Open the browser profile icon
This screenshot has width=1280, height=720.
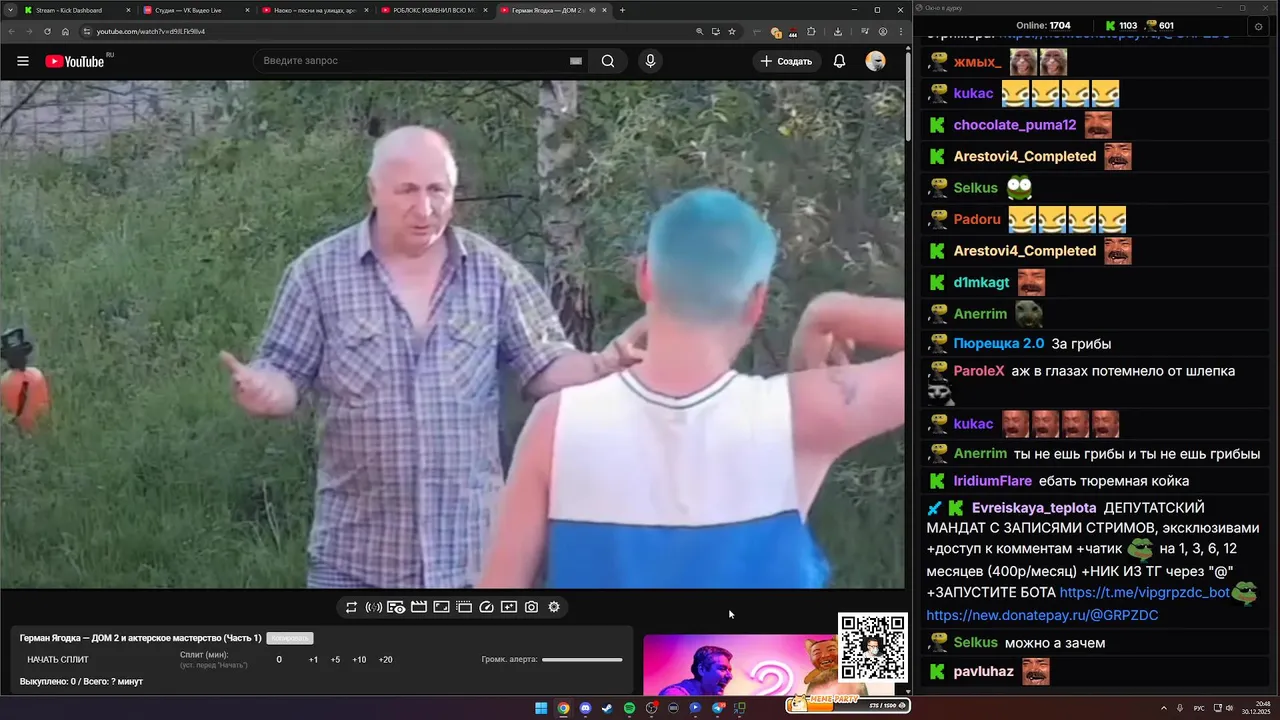point(882,31)
